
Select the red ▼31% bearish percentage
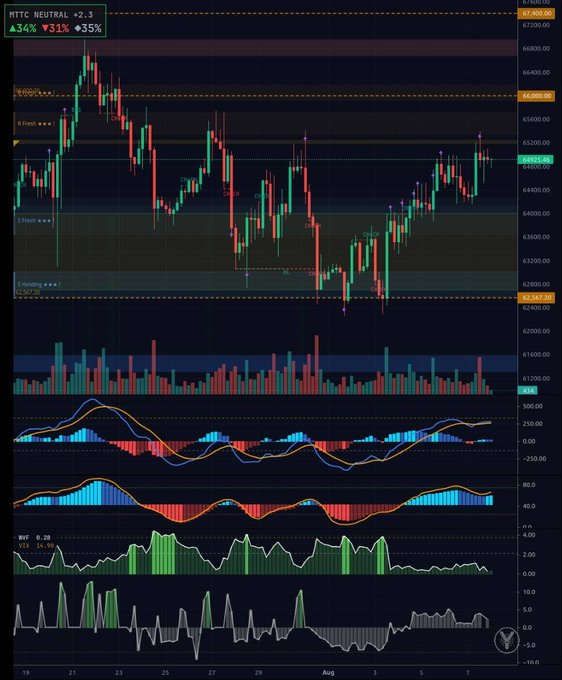[x=56, y=29]
